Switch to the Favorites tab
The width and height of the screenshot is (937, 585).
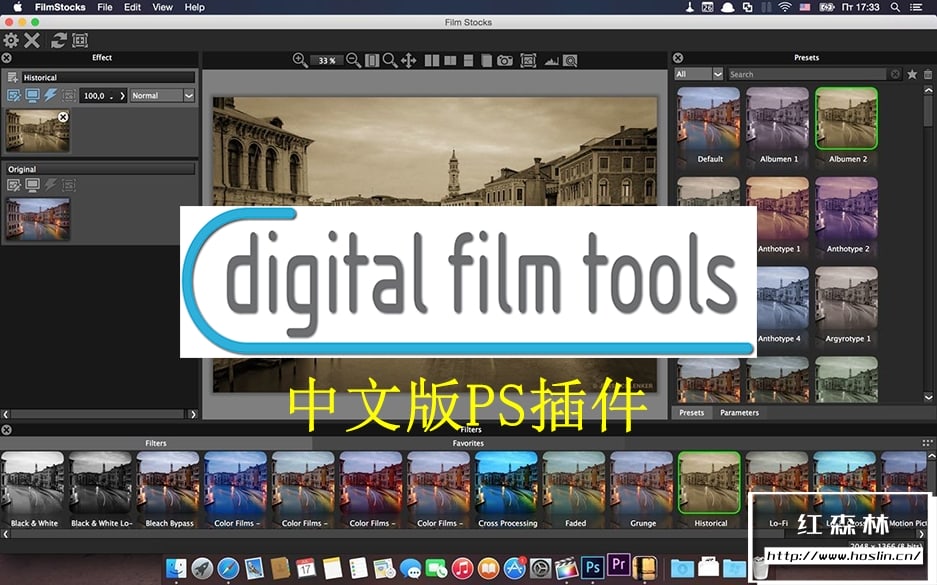[468, 443]
